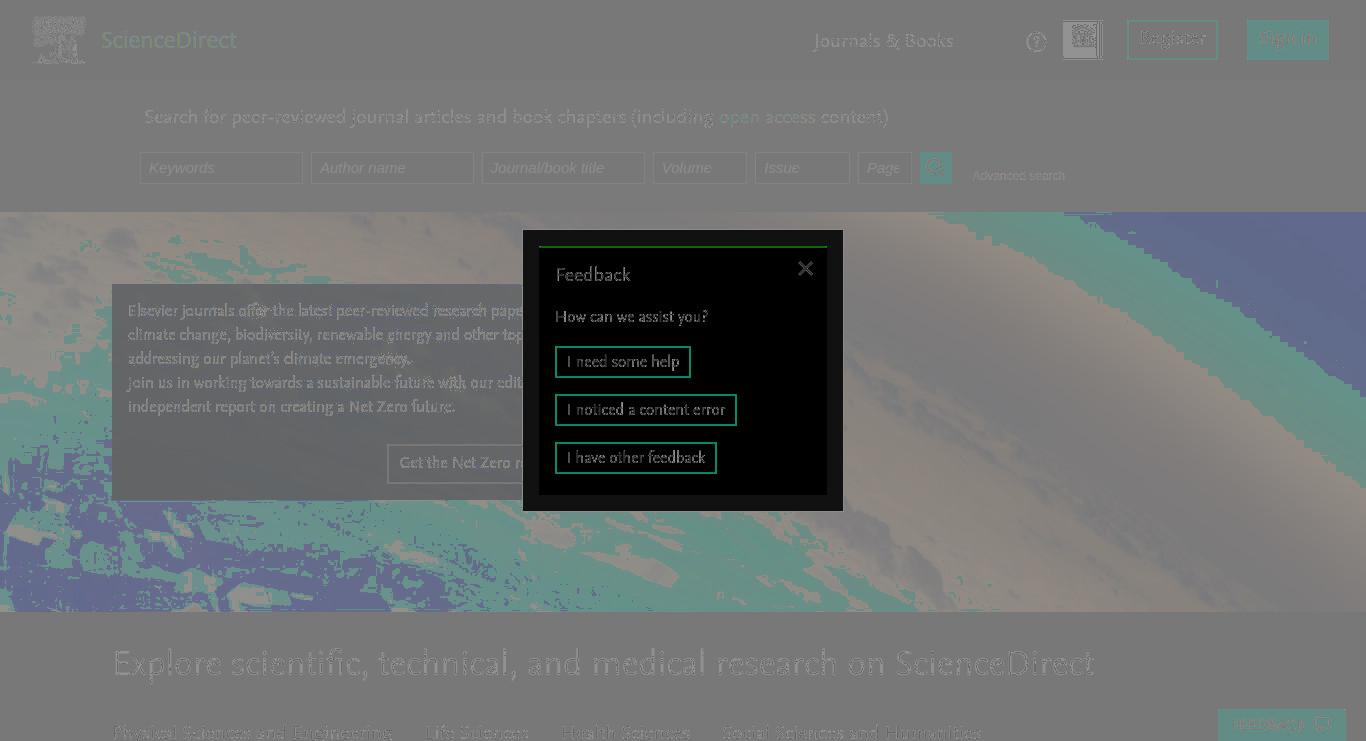1366x741 pixels.
Task: Focus the Keywords search field
Action: (221, 168)
